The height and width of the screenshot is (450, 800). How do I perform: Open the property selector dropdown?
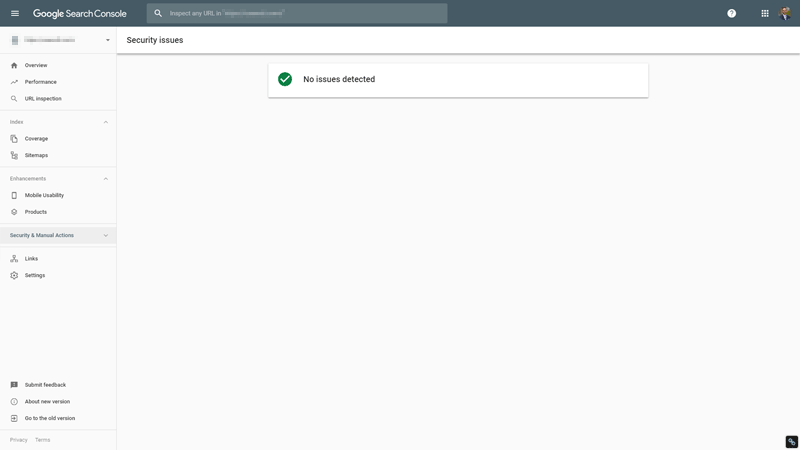click(x=107, y=40)
